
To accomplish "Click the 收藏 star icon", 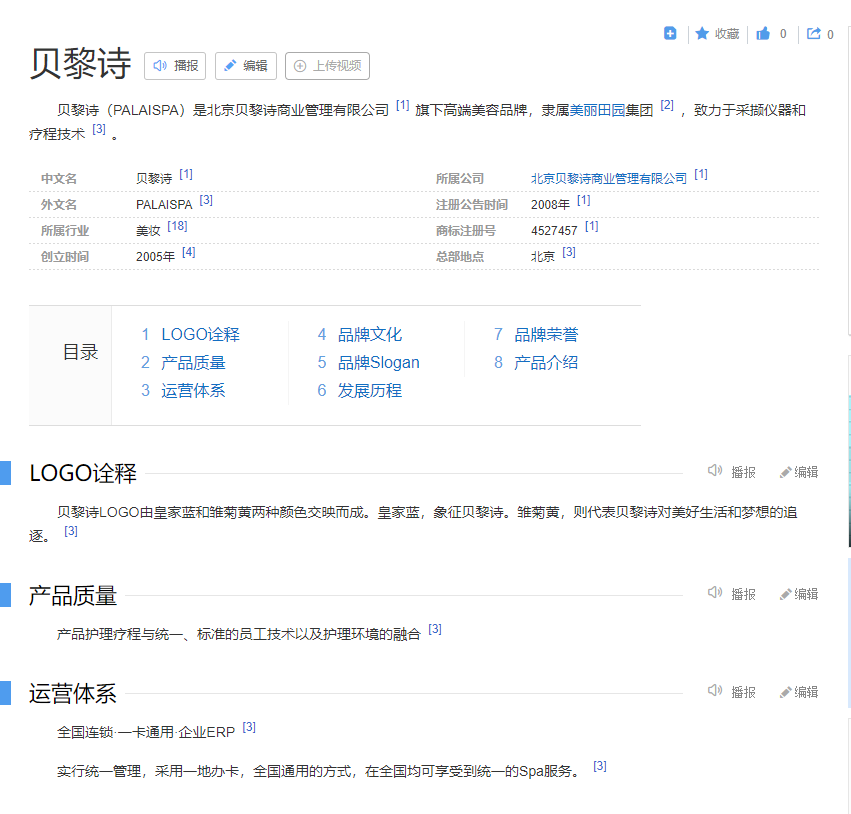I will pos(702,34).
